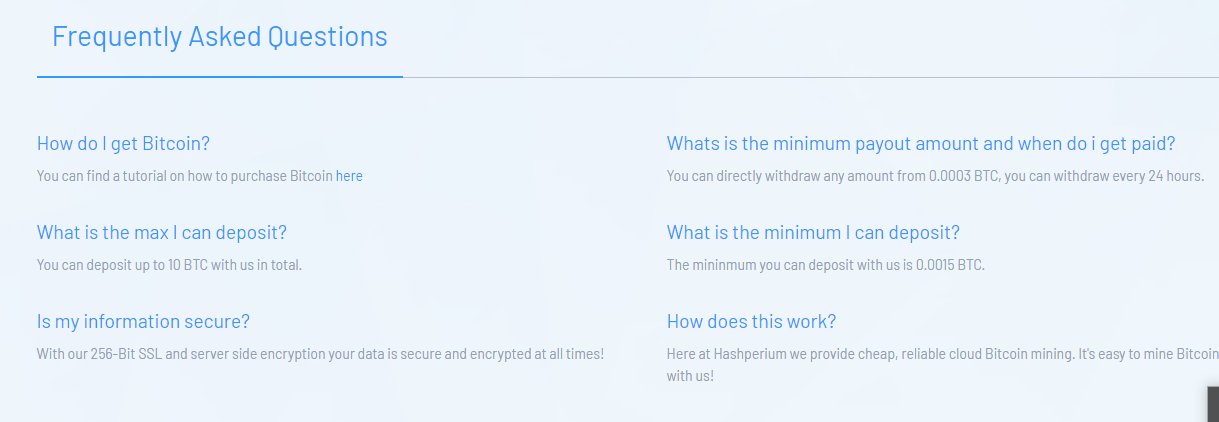Click the minimum payout amount question heading

pos(921,143)
